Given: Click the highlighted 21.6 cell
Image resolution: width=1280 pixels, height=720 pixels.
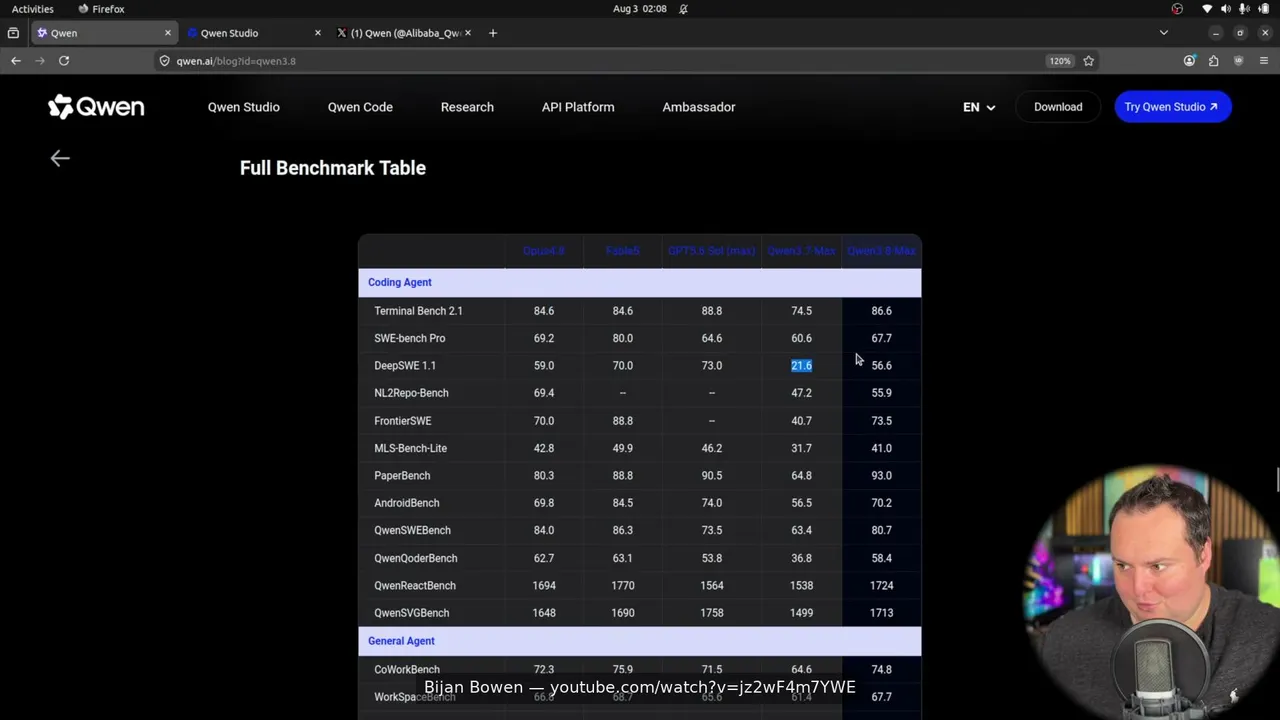Looking at the screenshot, I should 801,366.
